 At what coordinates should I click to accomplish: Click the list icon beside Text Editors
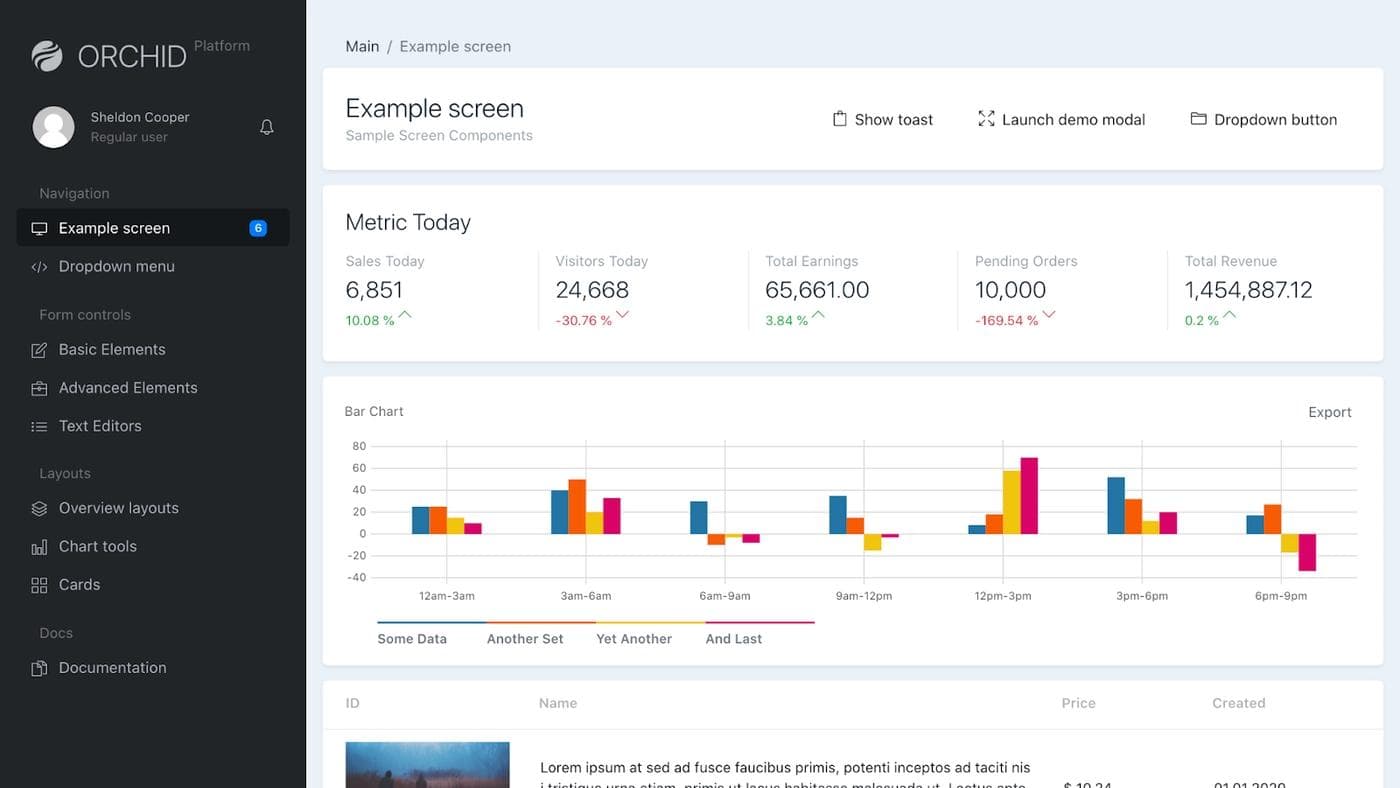coord(39,426)
